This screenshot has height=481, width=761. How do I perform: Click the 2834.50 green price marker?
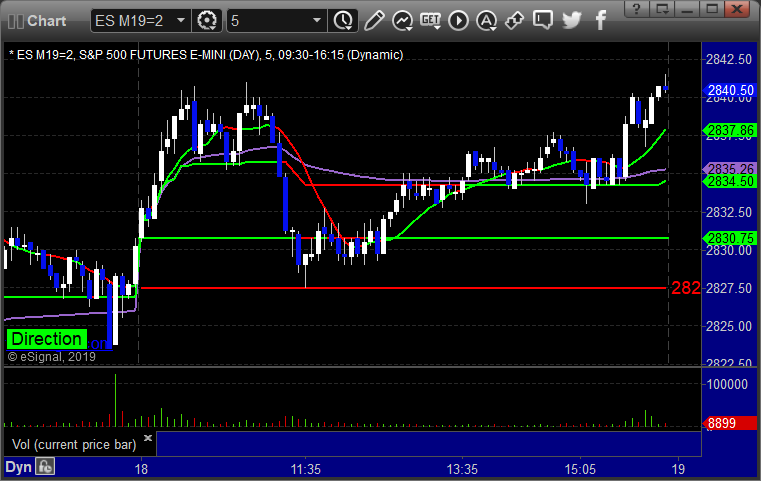(x=729, y=182)
